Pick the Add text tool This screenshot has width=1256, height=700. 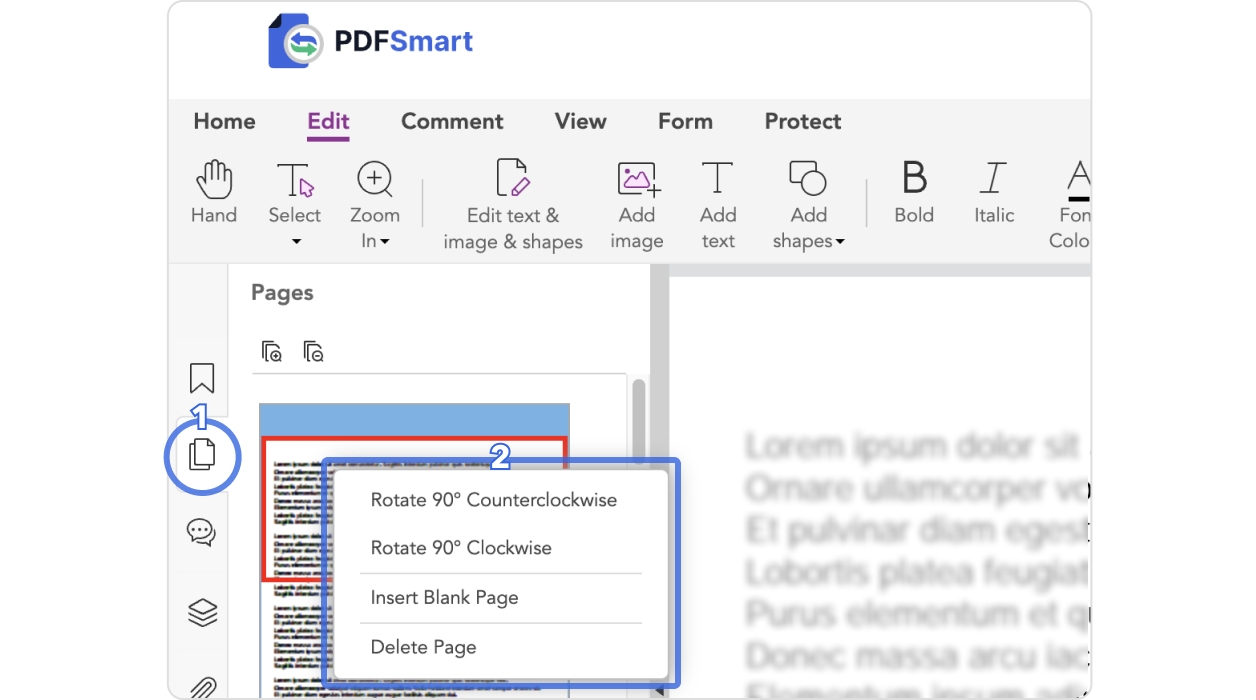click(x=717, y=204)
